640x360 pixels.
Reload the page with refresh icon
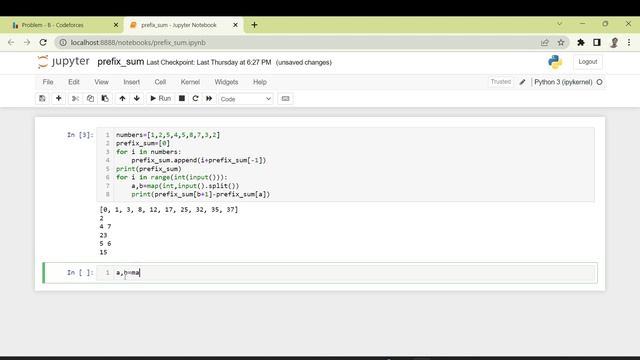43,42
